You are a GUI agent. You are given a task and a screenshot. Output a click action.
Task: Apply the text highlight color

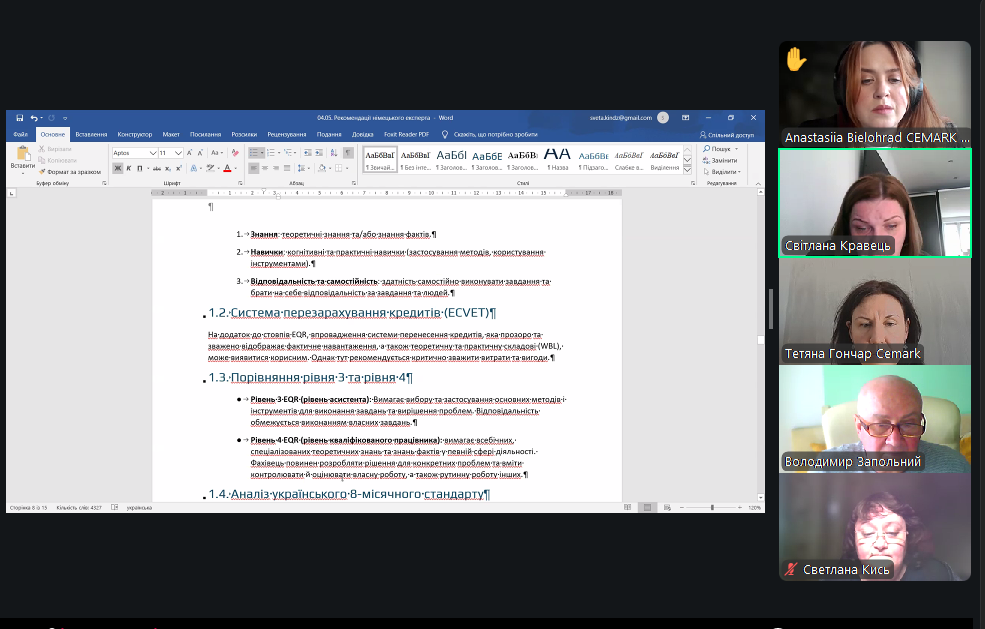pos(210,168)
